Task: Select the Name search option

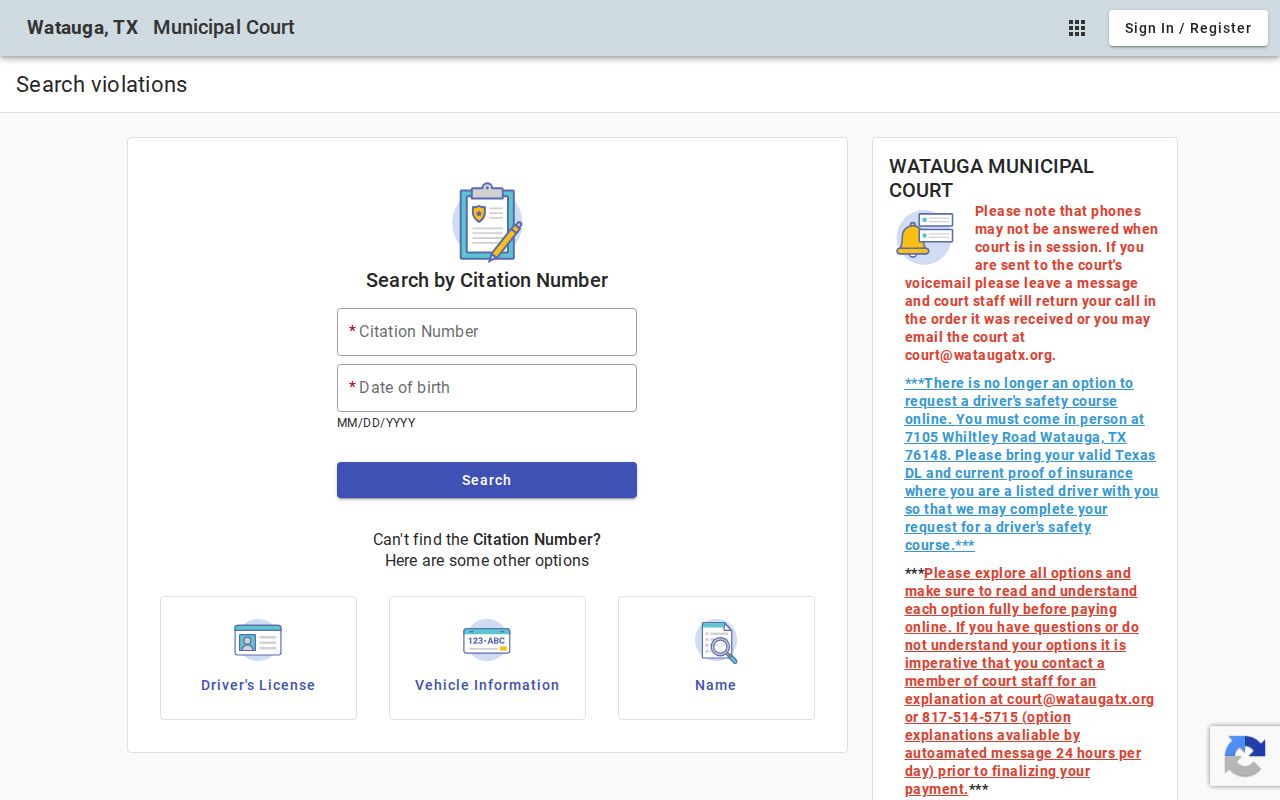Action: point(716,658)
